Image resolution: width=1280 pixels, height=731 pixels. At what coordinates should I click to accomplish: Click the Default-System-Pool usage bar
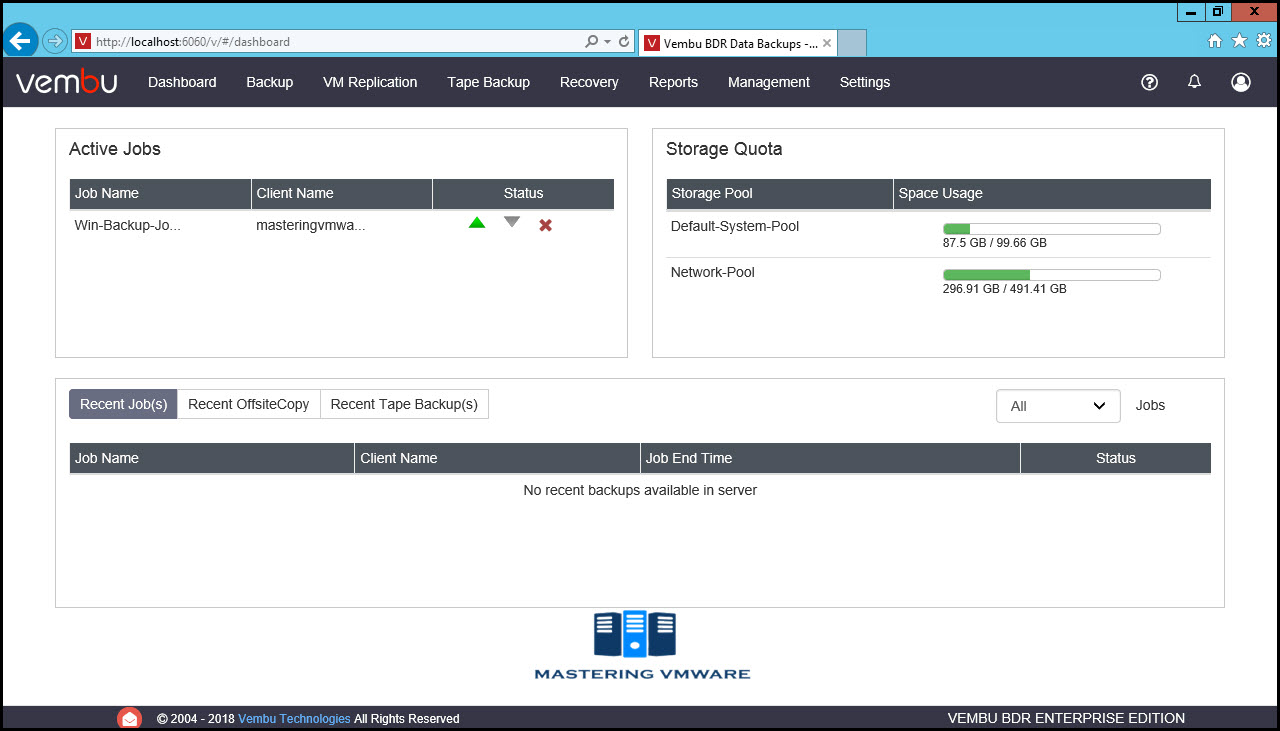[x=1051, y=229]
